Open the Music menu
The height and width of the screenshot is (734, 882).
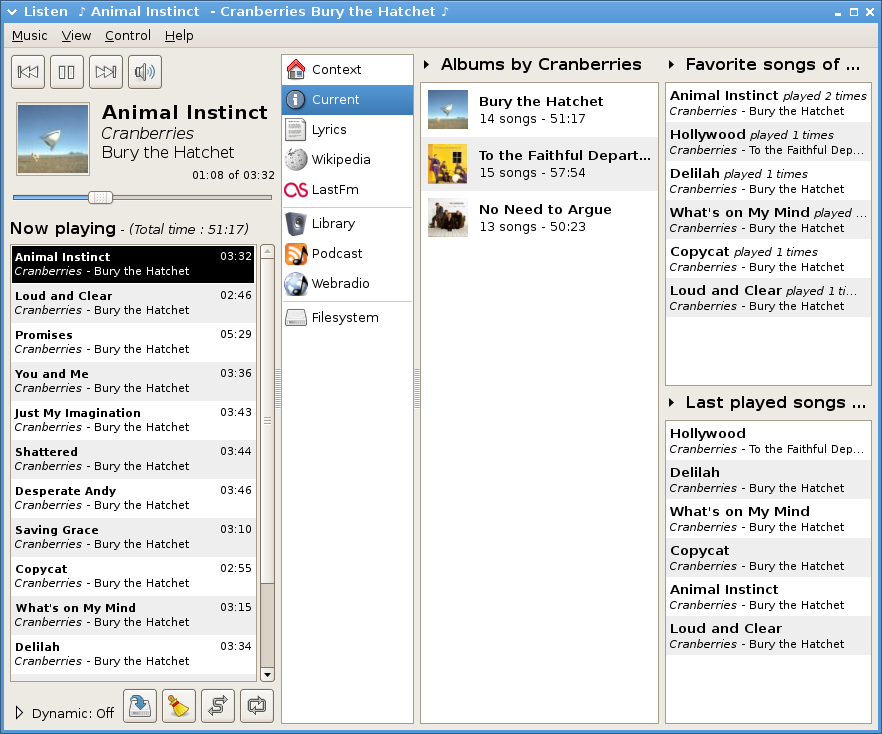point(29,35)
